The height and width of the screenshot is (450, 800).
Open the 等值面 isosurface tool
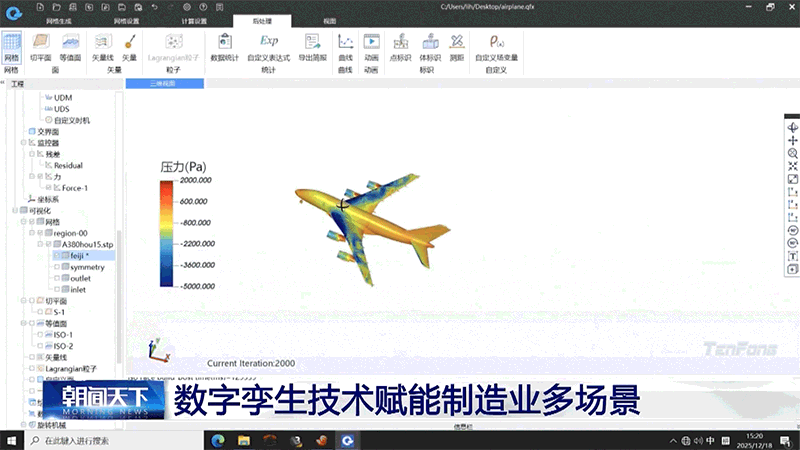[x=70, y=46]
